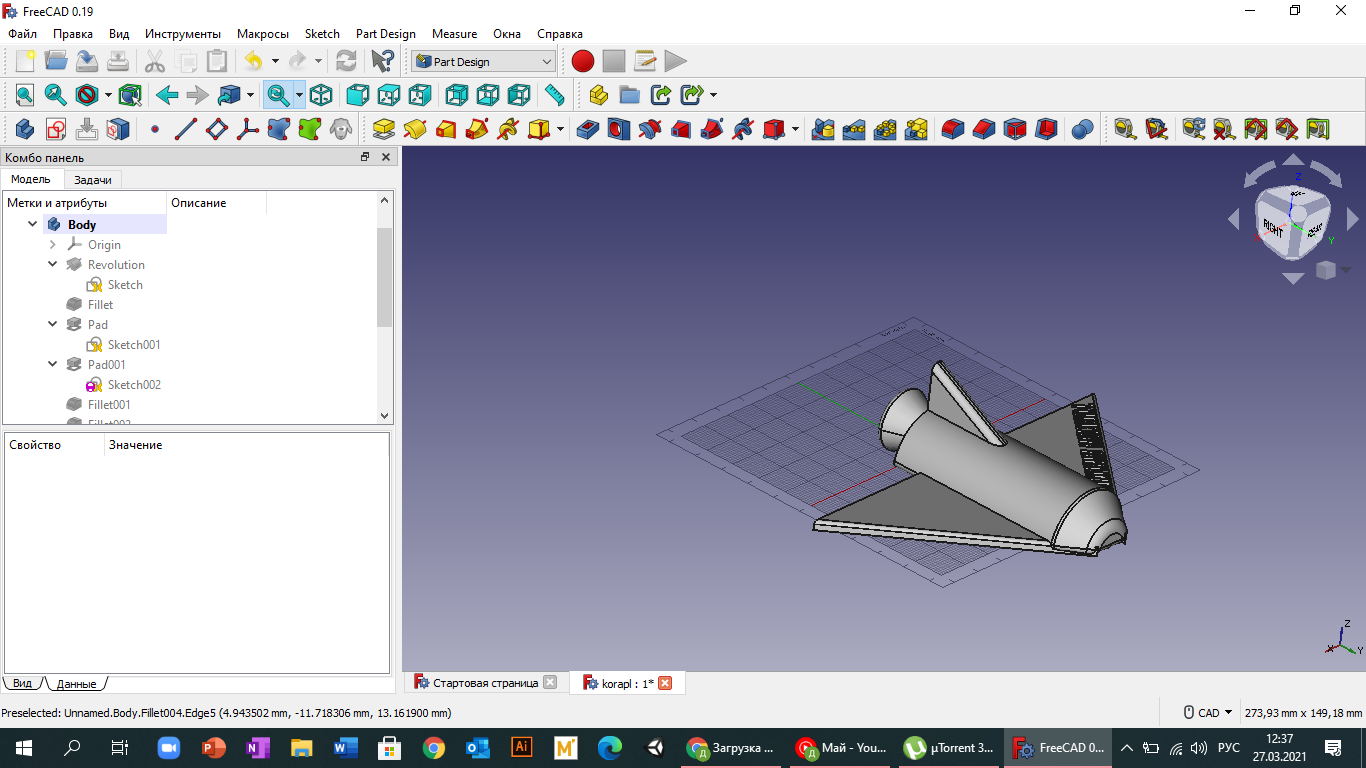Start macro recording with red circle
The width and height of the screenshot is (1366, 768).
[583, 61]
